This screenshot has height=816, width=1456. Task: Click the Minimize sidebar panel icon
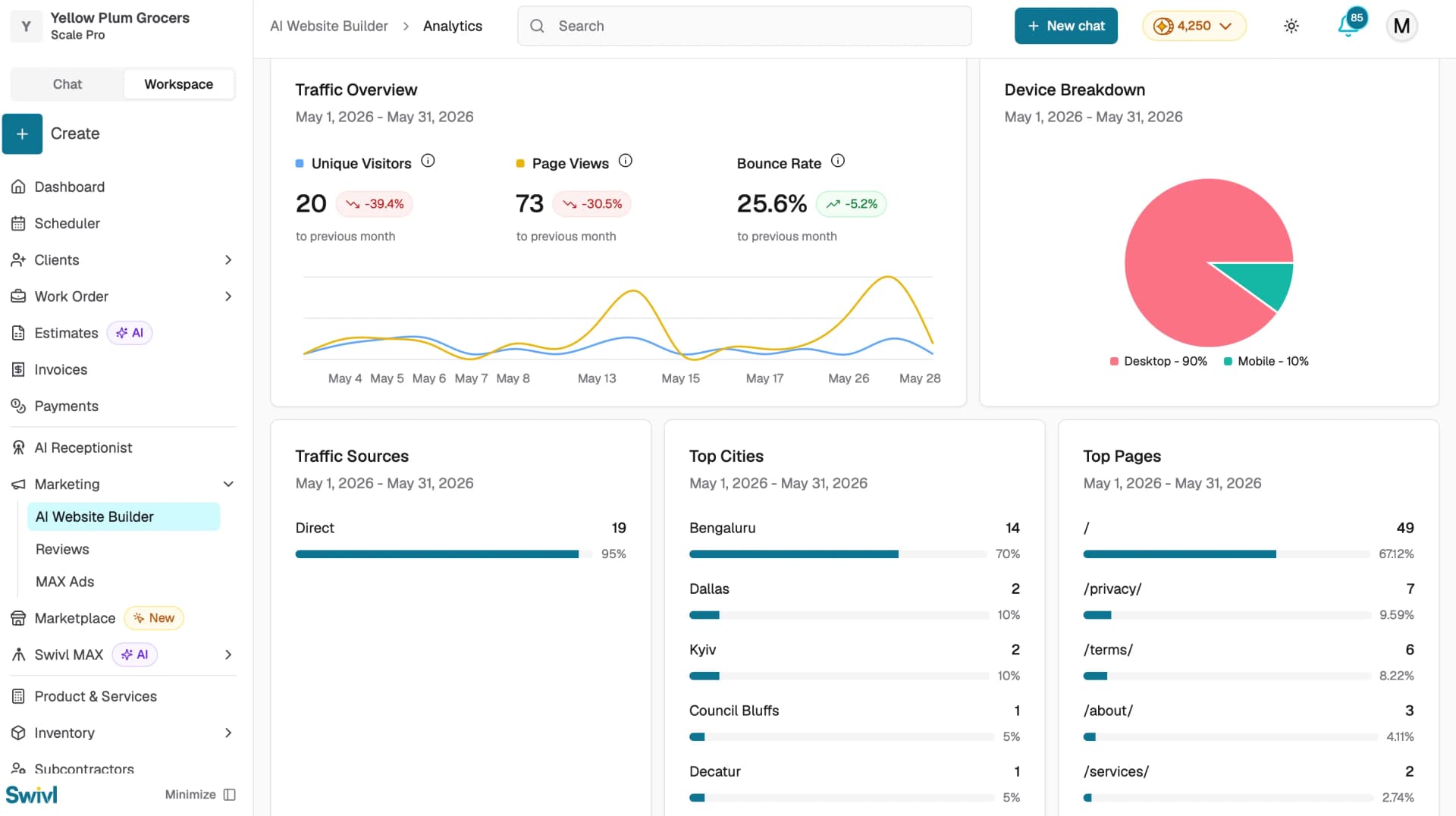230,795
